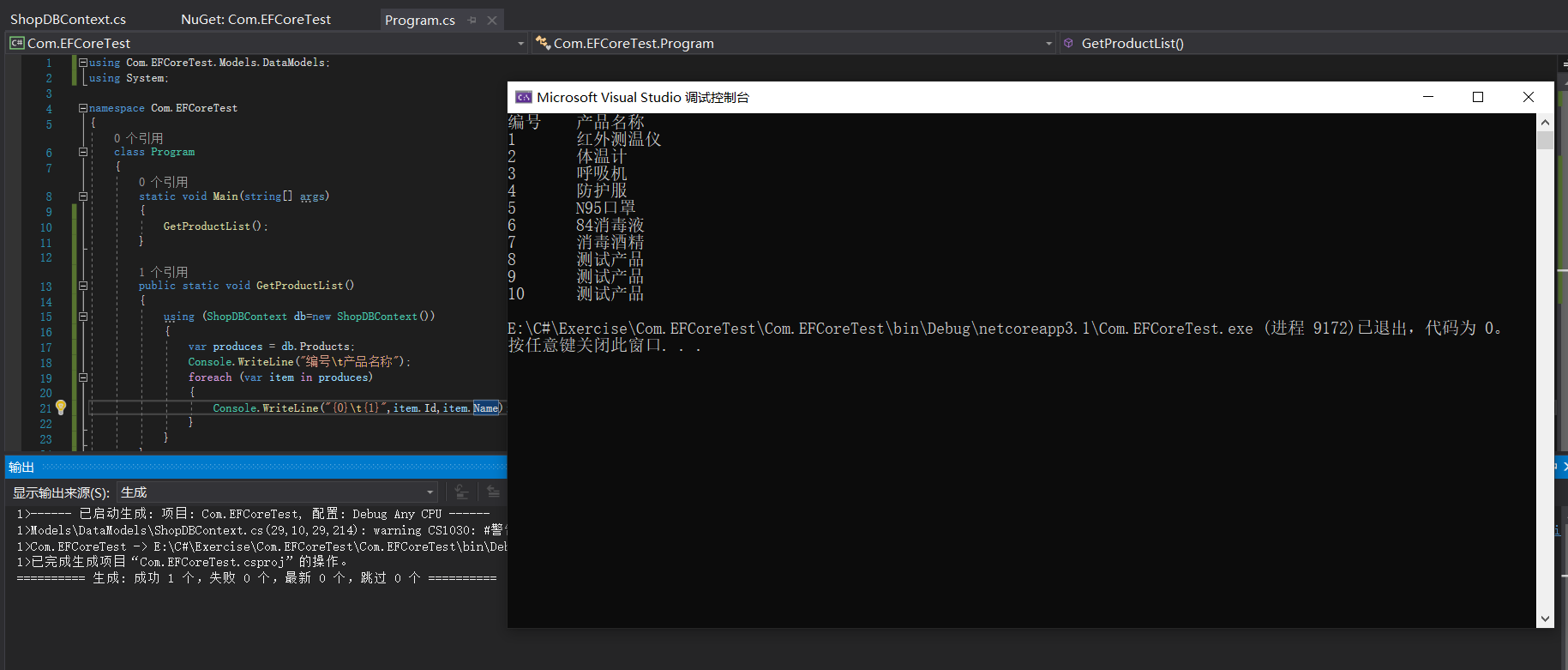Image resolution: width=1568 pixels, height=670 pixels.
Task: Select the Program.cs tab
Action: [420, 20]
